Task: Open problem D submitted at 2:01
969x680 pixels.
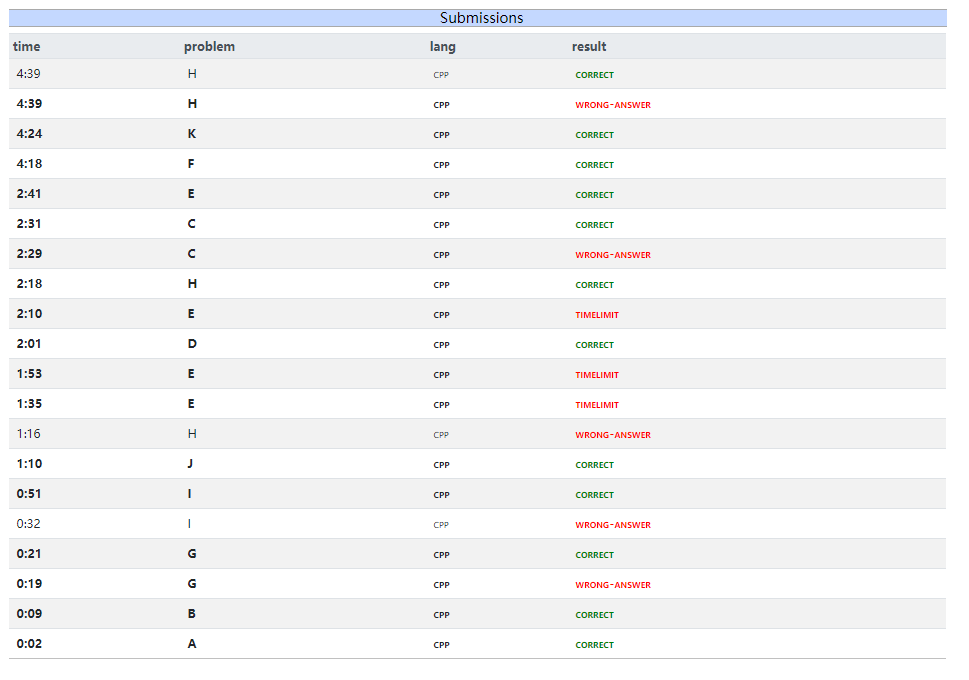Action: [192, 344]
